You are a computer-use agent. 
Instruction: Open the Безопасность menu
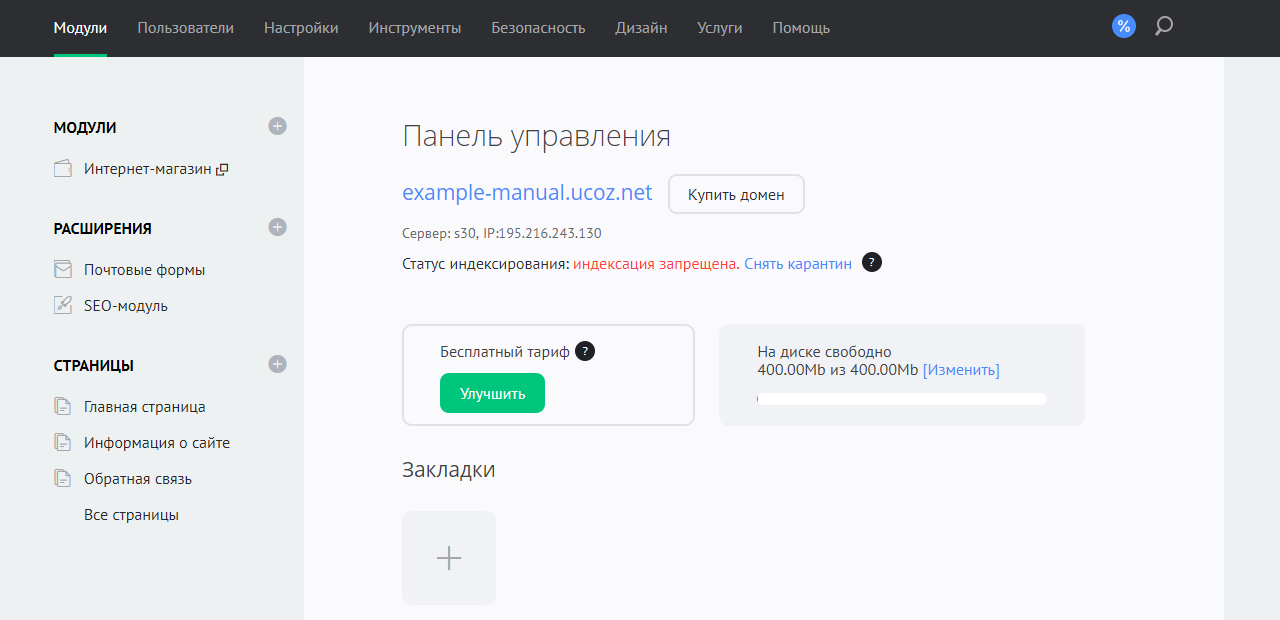(x=538, y=28)
